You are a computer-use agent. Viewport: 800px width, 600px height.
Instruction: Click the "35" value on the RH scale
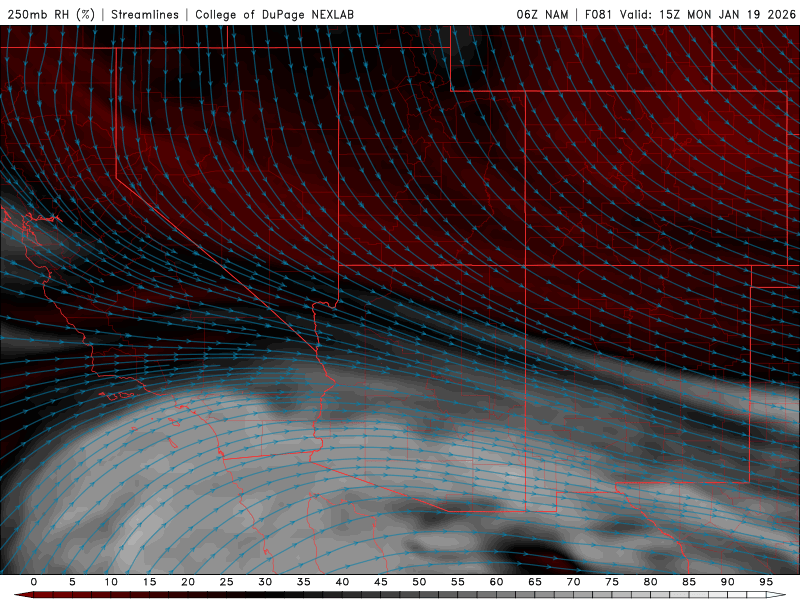(x=304, y=582)
